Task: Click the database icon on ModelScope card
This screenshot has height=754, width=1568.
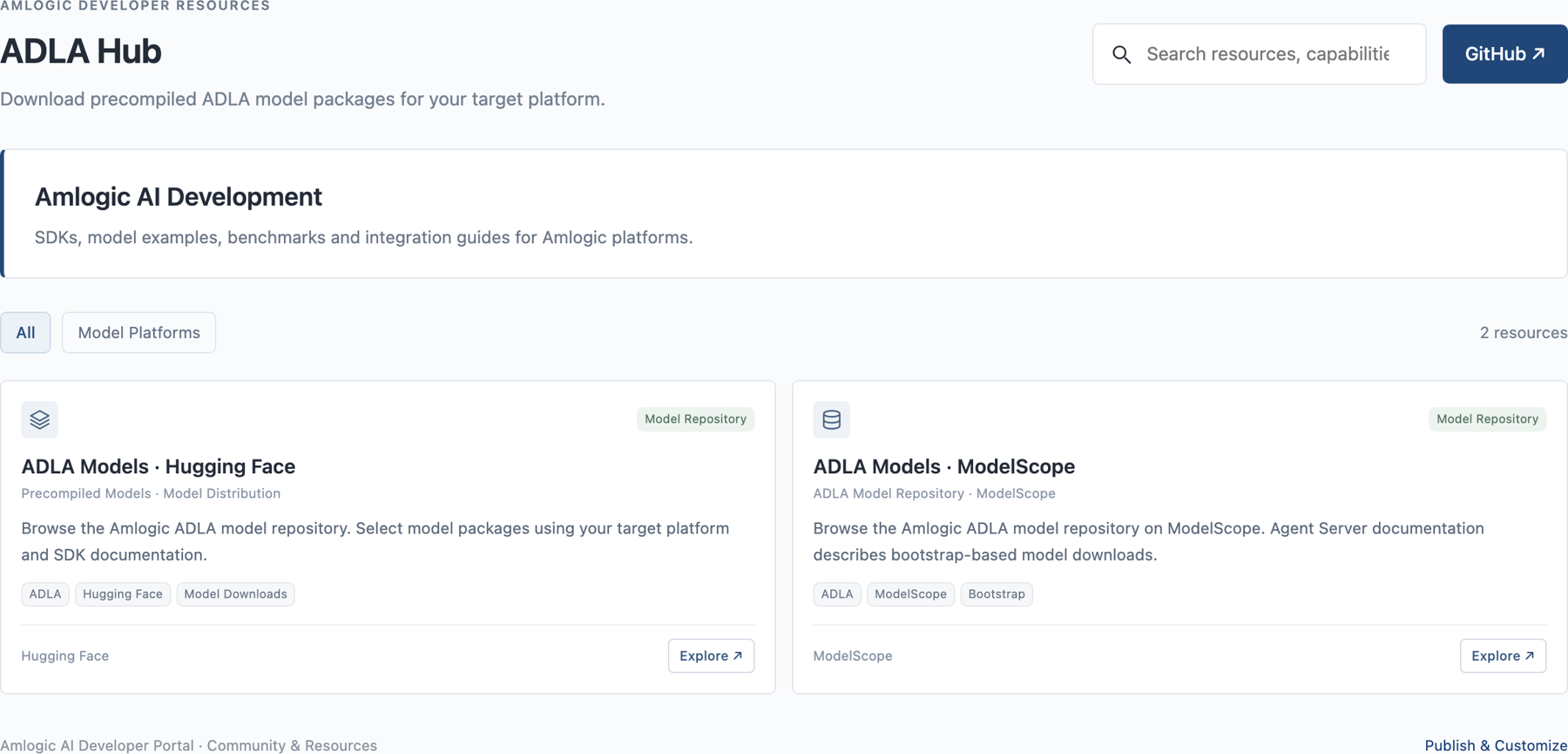Action: point(832,419)
